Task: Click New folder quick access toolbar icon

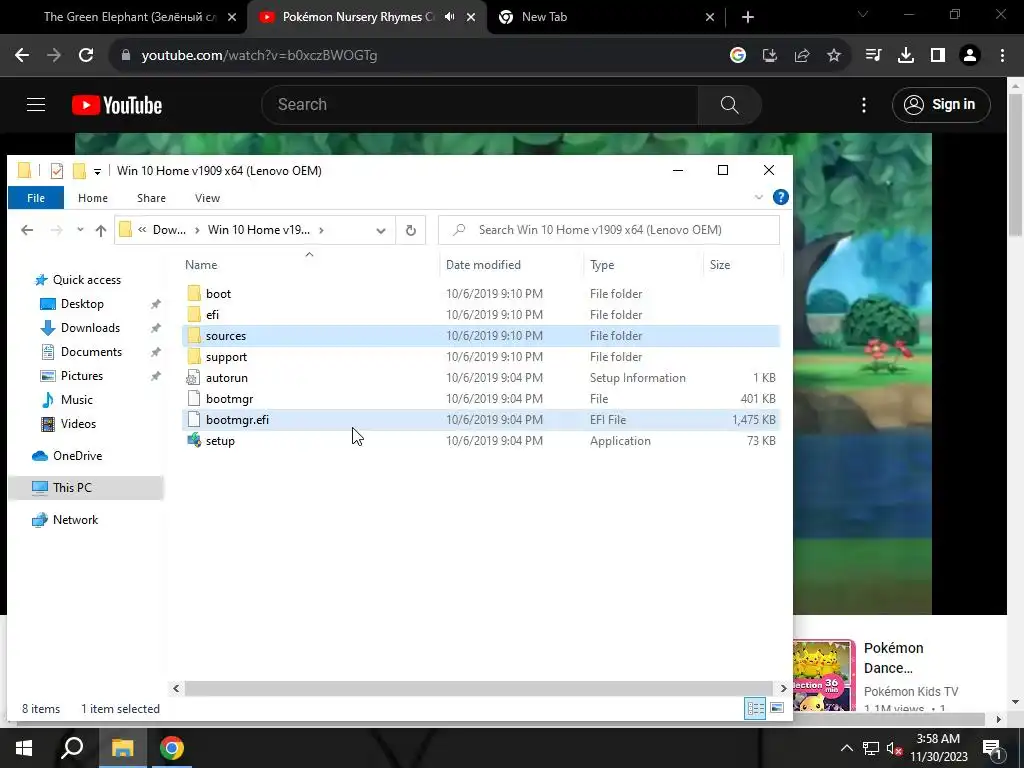Action: [79, 171]
